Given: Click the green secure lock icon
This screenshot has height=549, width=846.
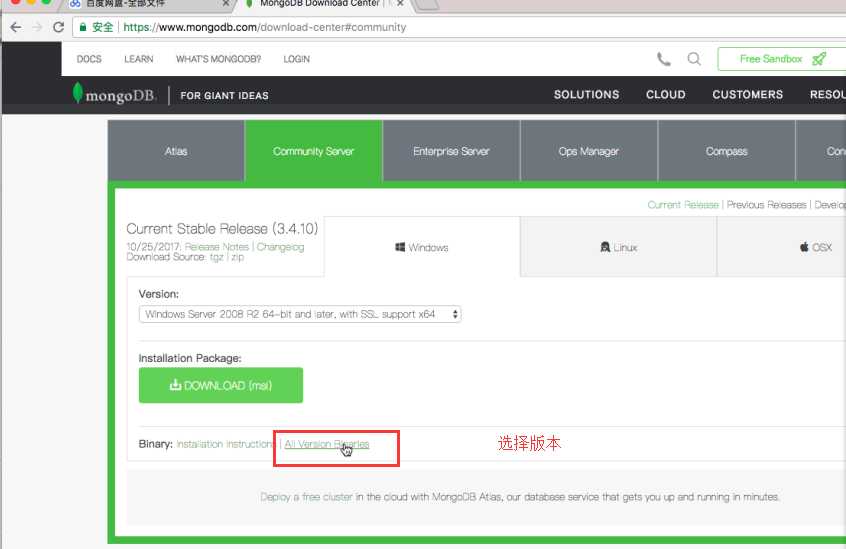Looking at the screenshot, I should point(83,27).
